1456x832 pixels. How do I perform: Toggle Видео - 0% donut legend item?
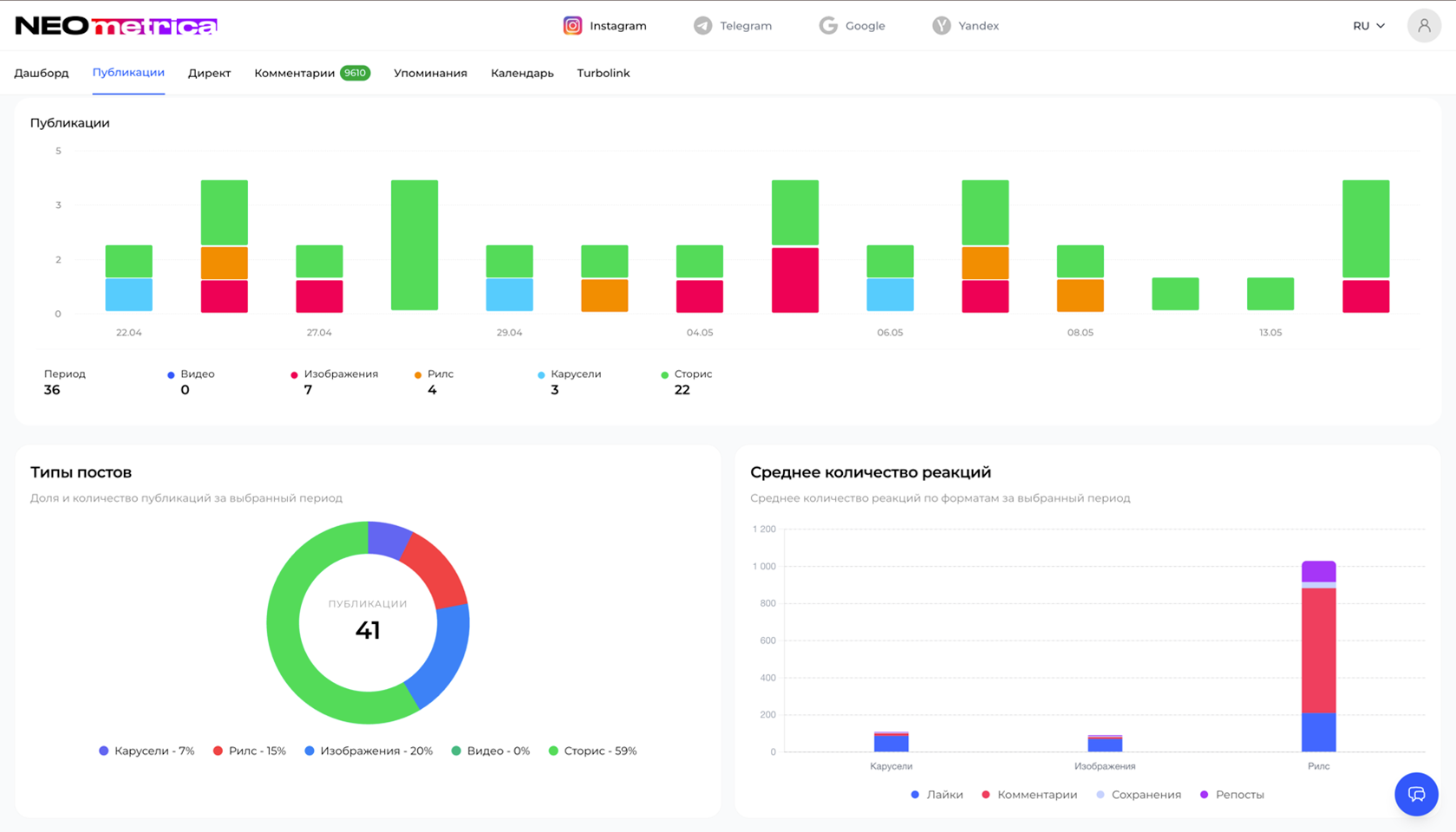(x=491, y=751)
